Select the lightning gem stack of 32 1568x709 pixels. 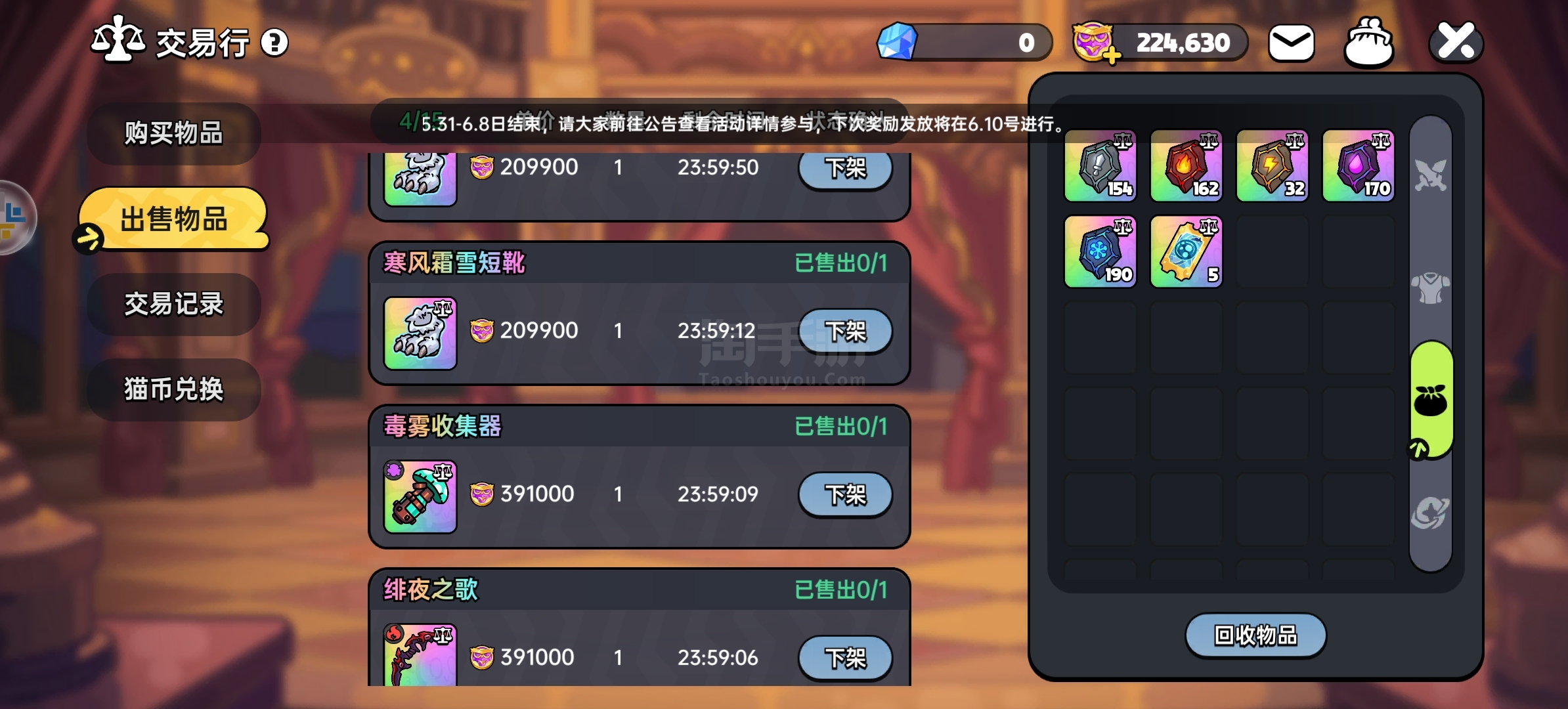click(1273, 165)
